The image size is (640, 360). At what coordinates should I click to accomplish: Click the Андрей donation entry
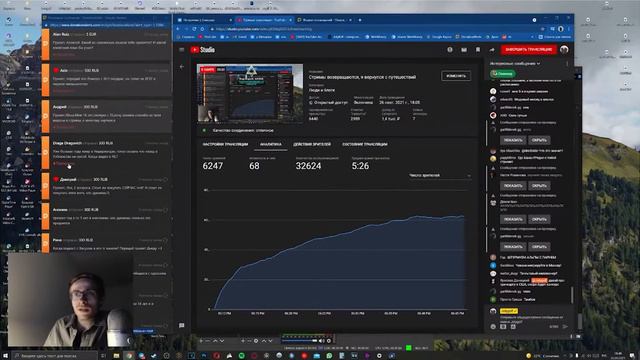[106, 116]
